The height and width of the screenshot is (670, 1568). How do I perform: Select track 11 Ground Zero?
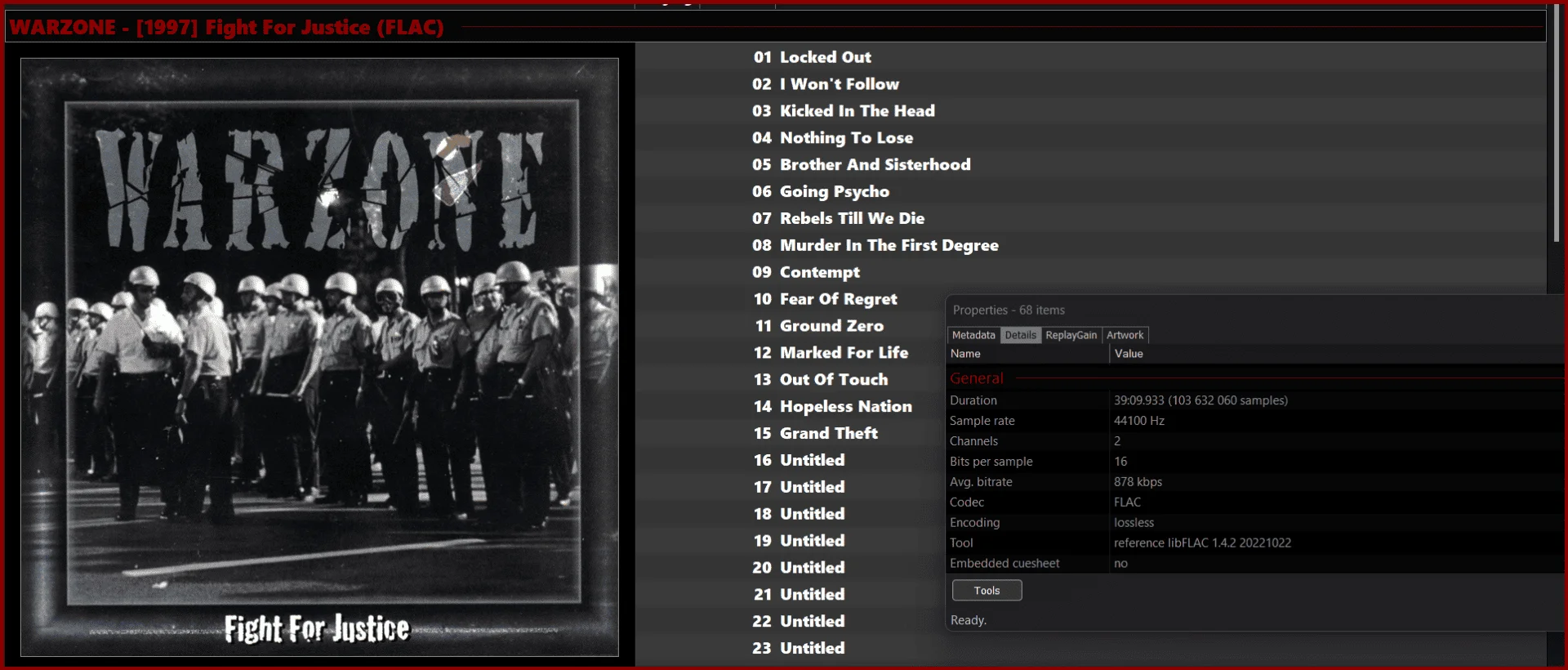[819, 326]
